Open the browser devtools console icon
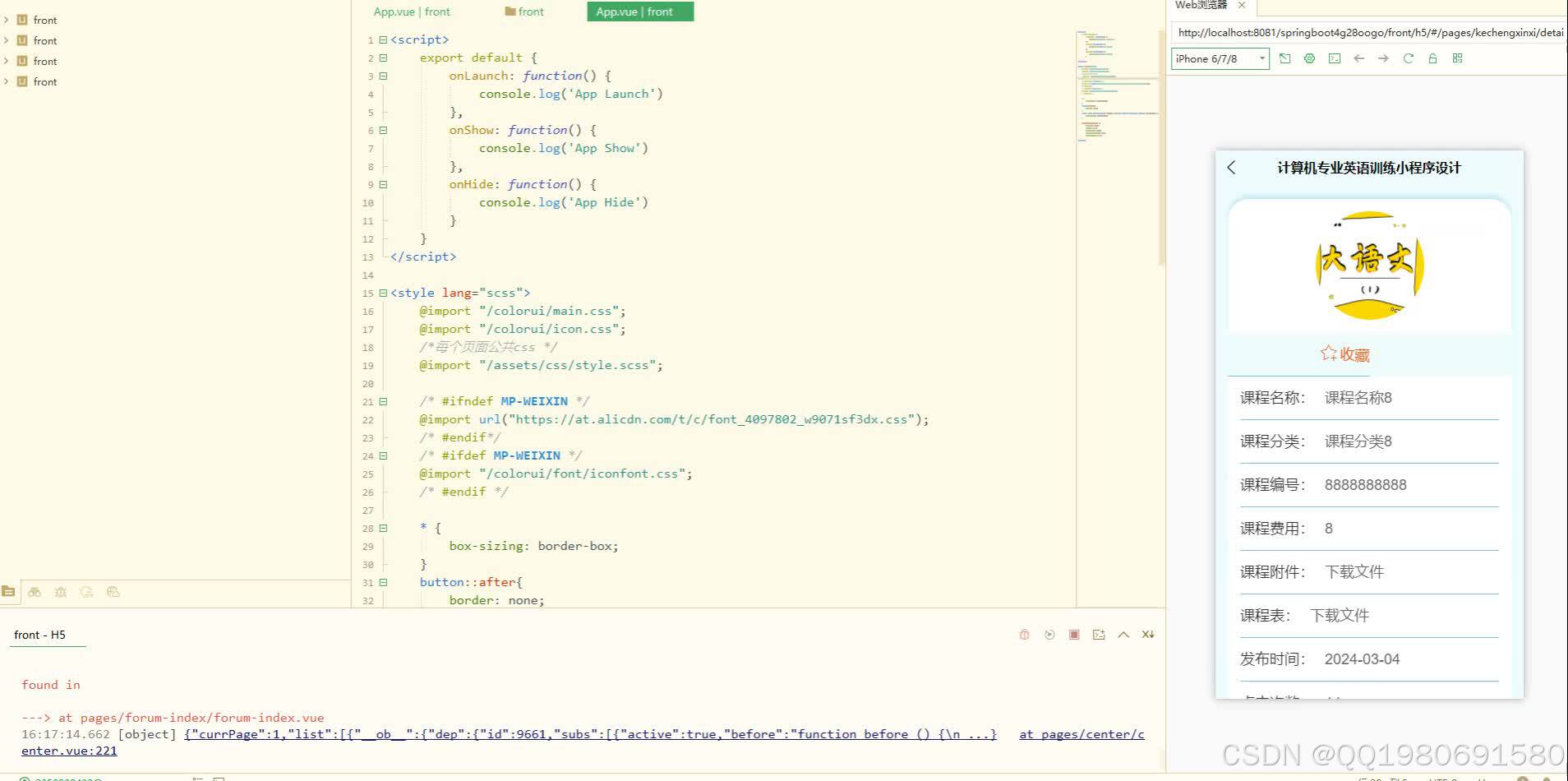 [1335, 58]
